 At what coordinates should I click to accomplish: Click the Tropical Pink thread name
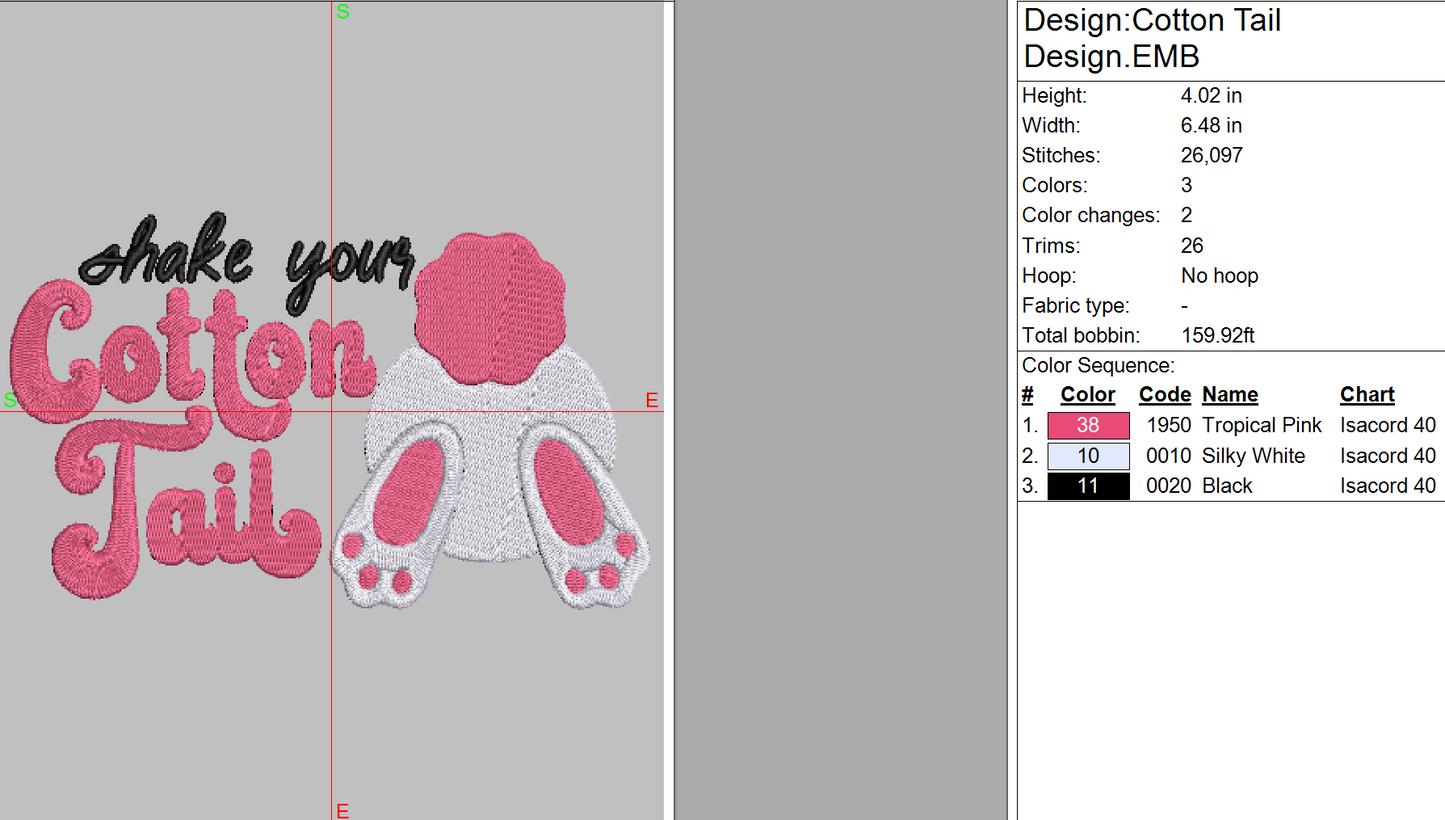pos(1262,426)
